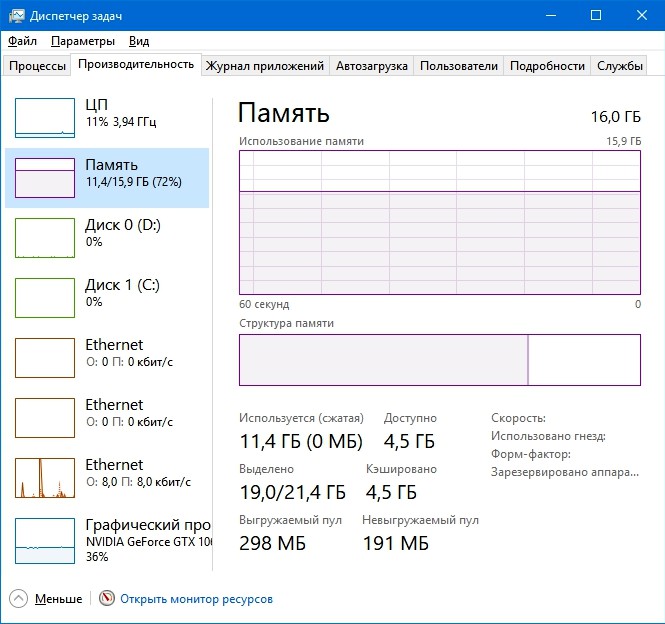Click the Открыть монитор ресурсов link

point(196,599)
